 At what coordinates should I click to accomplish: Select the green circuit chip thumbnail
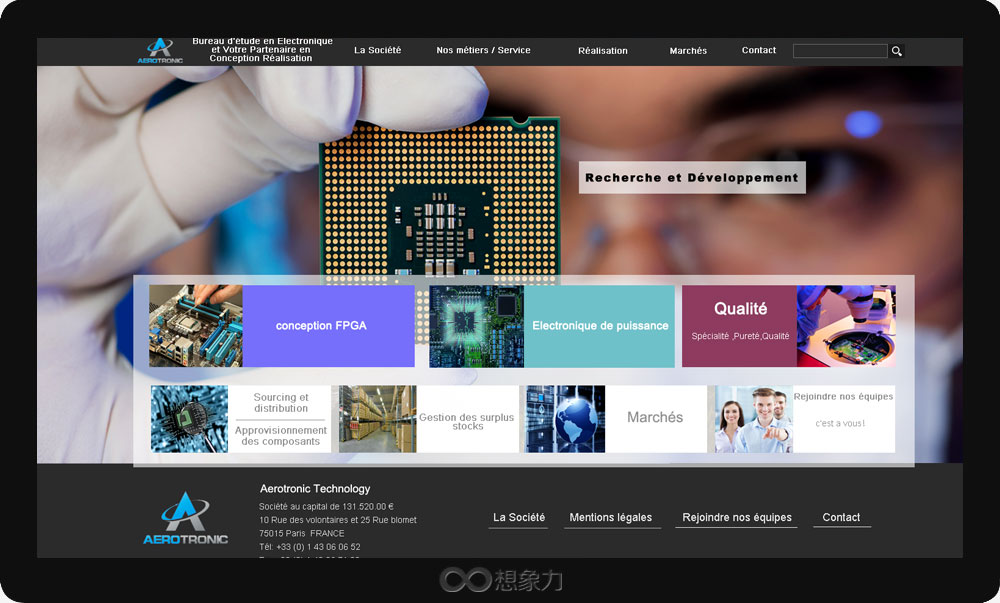tap(476, 326)
